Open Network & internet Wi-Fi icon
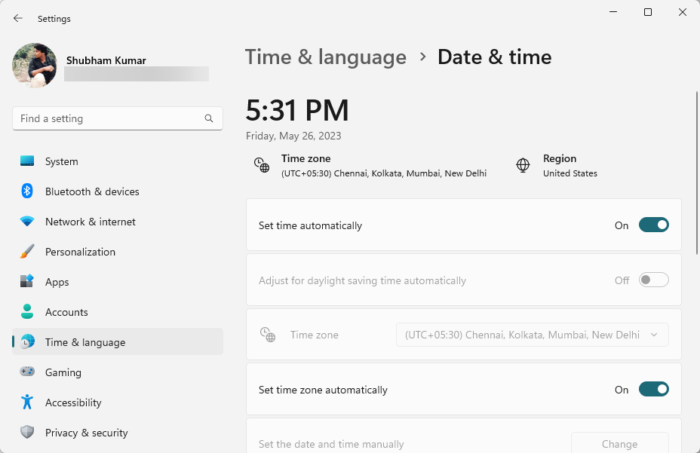The width and height of the screenshot is (700, 453). point(27,222)
